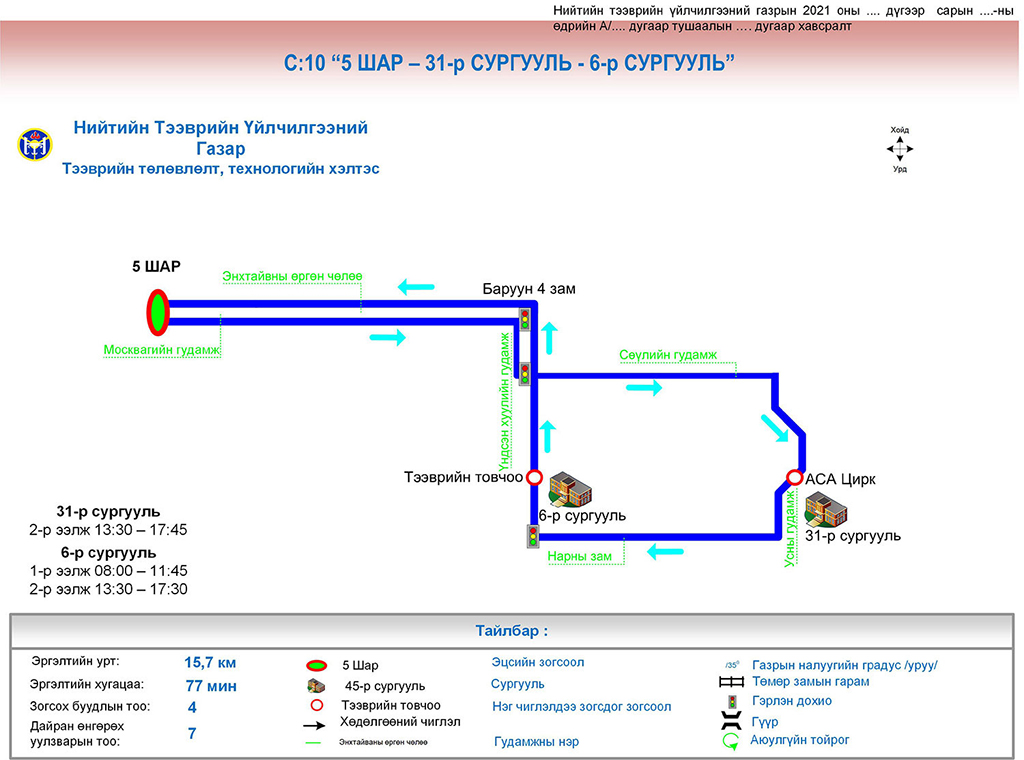Select the 5 ШАР terminal oval marker
This screenshot has height=760, width=1024.
(158, 311)
